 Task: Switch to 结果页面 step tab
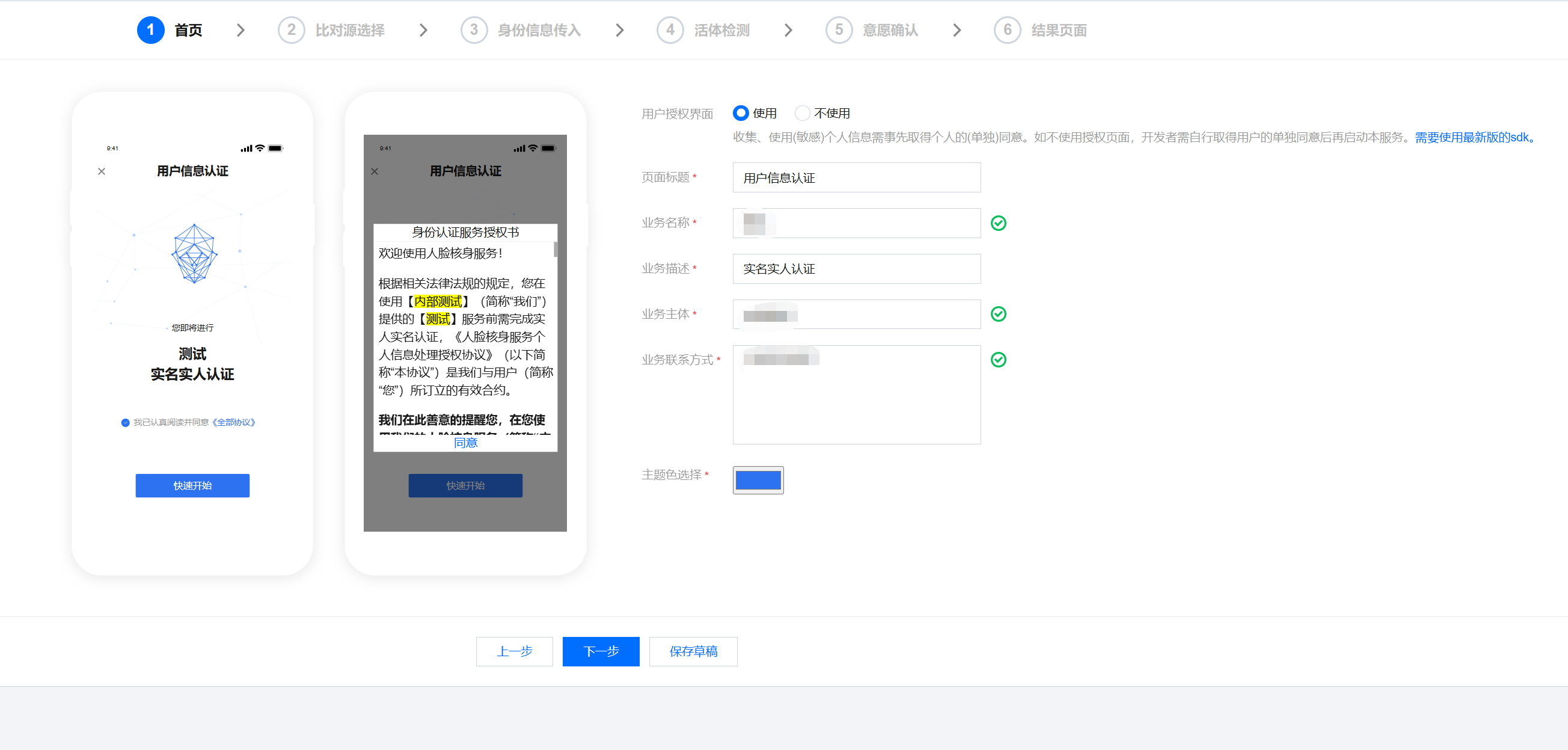click(1058, 30)
